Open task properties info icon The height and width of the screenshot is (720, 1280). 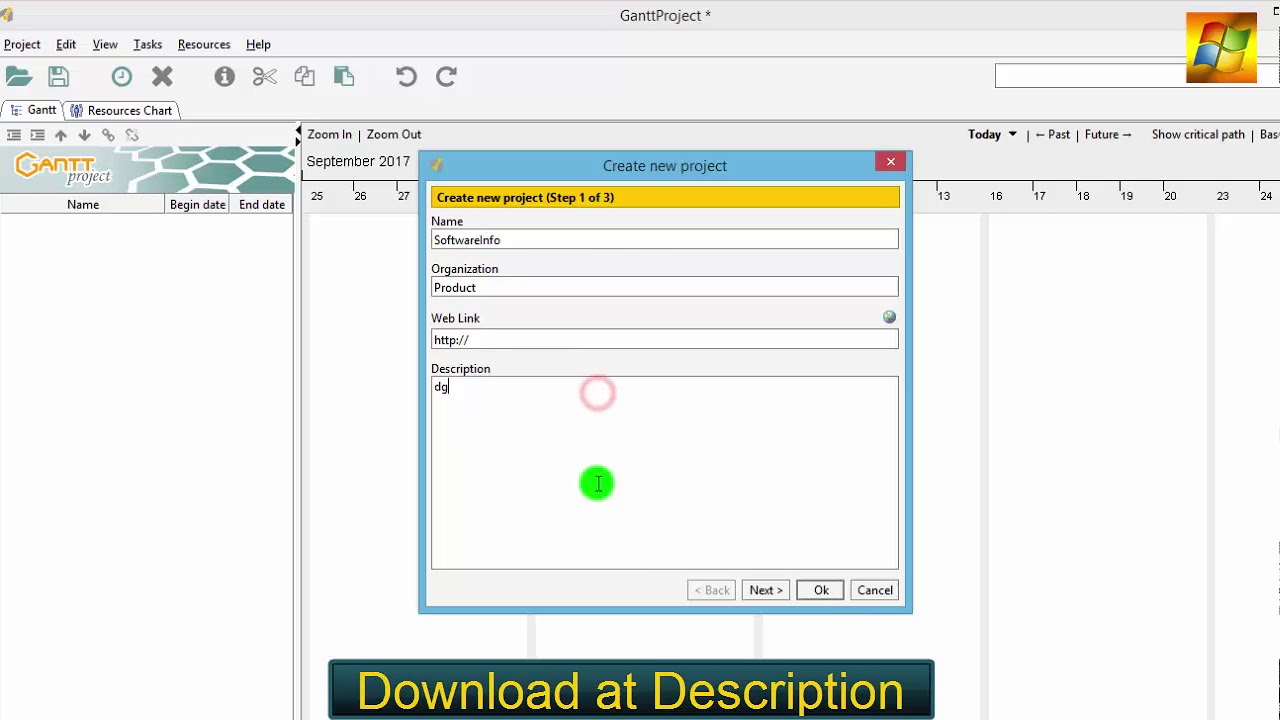point(224,76)
